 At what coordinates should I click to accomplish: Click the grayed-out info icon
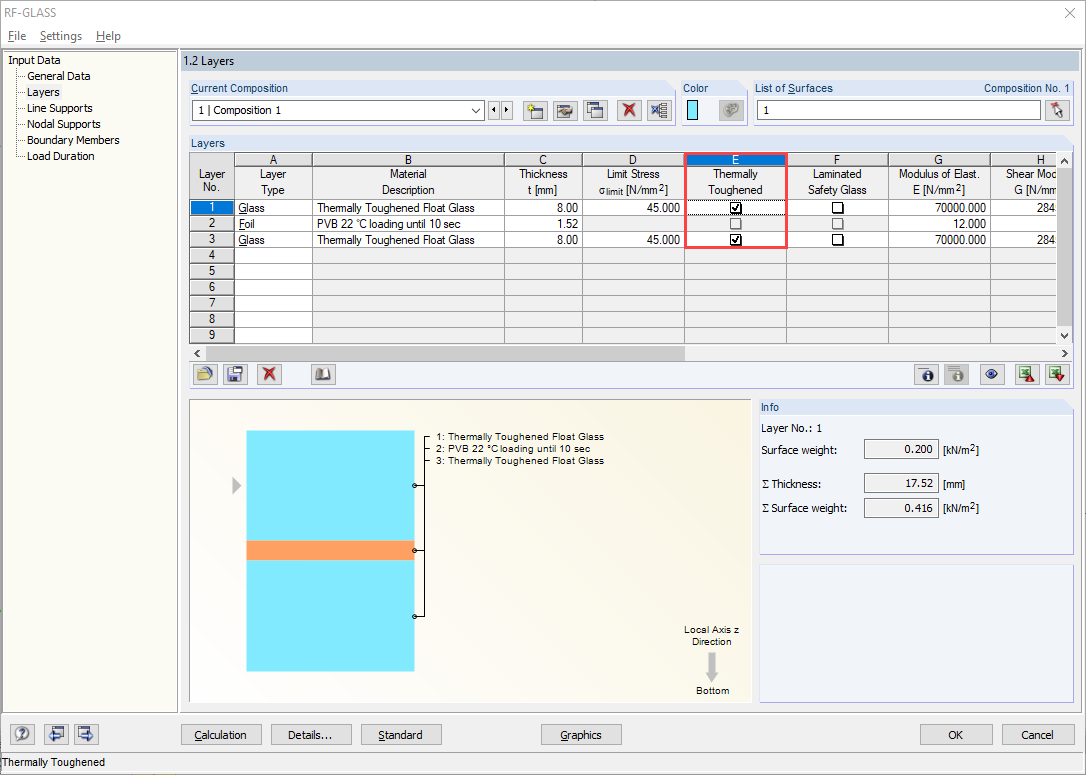coord(956,375)
